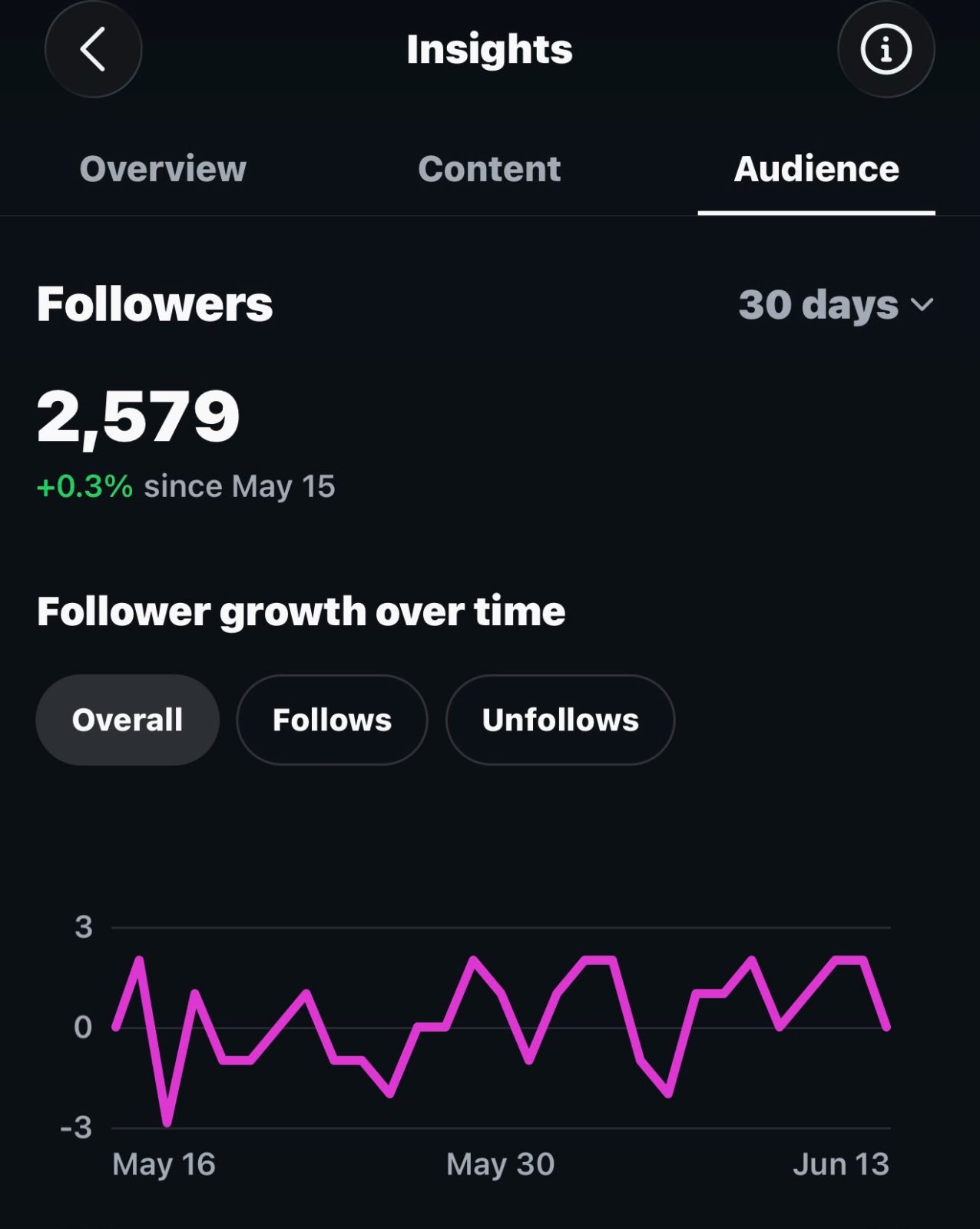Click the May 30 axis label
Screen dimensions: 980x1229
click(500, 1164)
